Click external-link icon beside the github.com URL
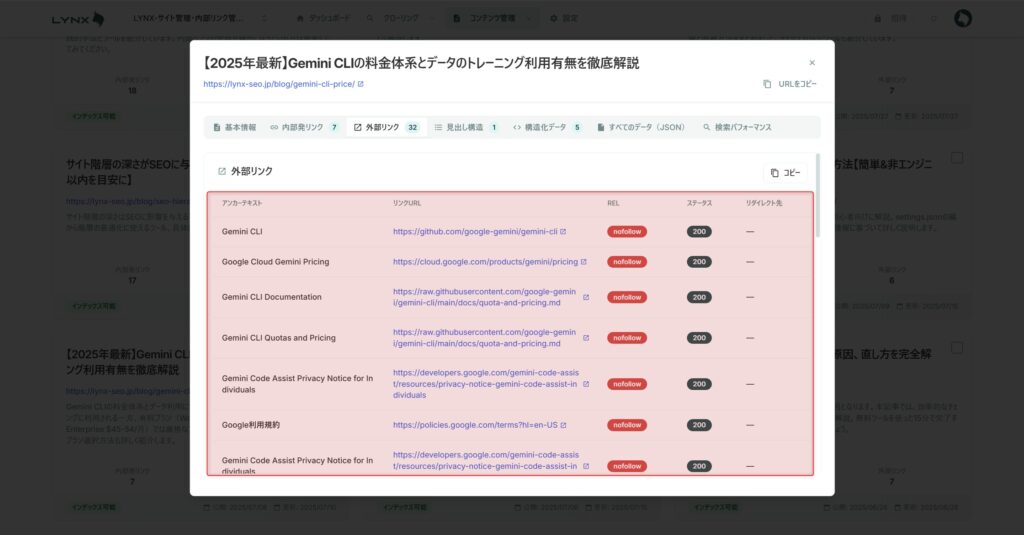The image size is (1024, 535). pyautogui.click(x=563, y=232)
